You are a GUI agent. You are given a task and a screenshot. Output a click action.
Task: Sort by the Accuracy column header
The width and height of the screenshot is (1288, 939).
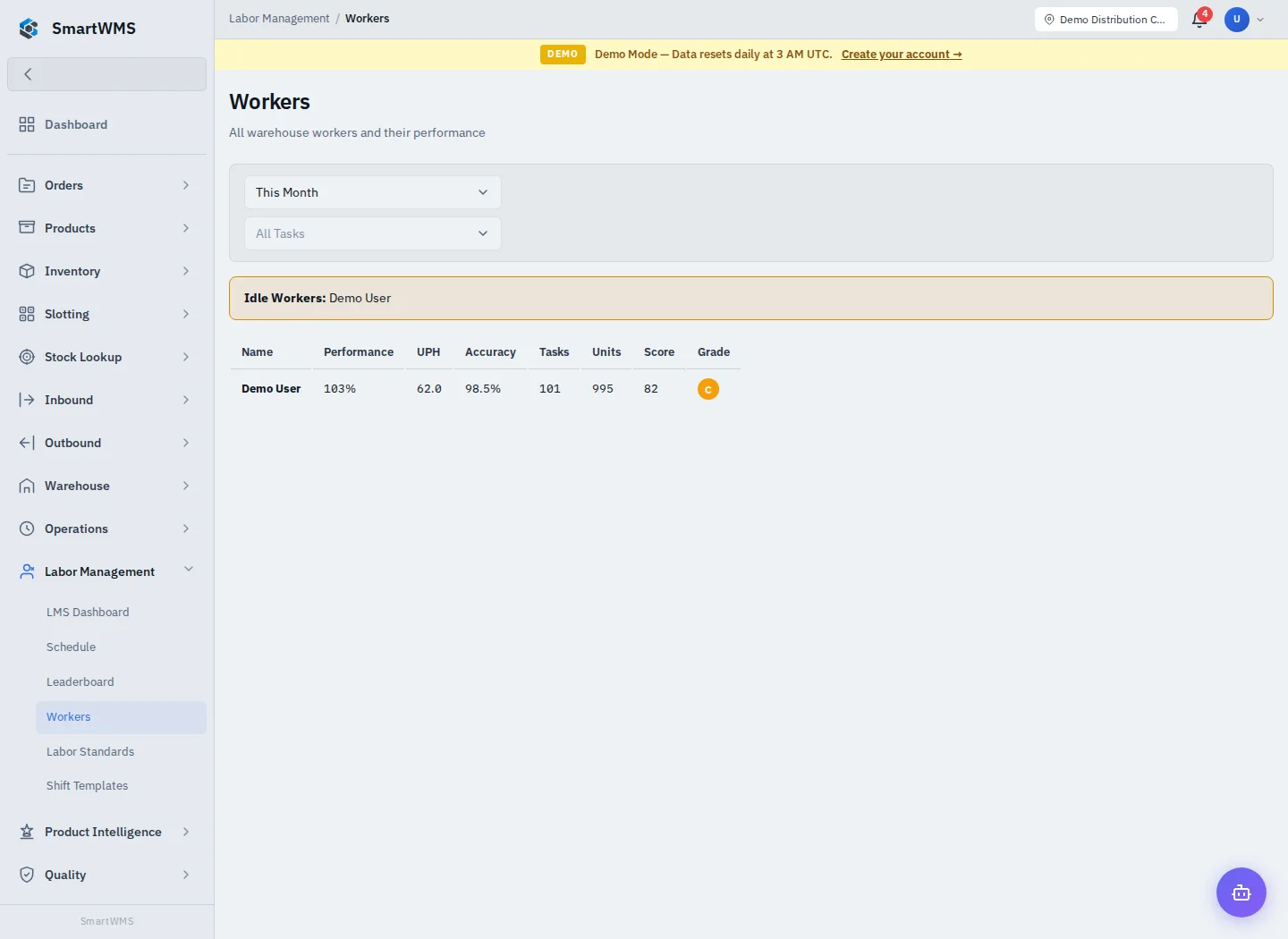point(490,352)
